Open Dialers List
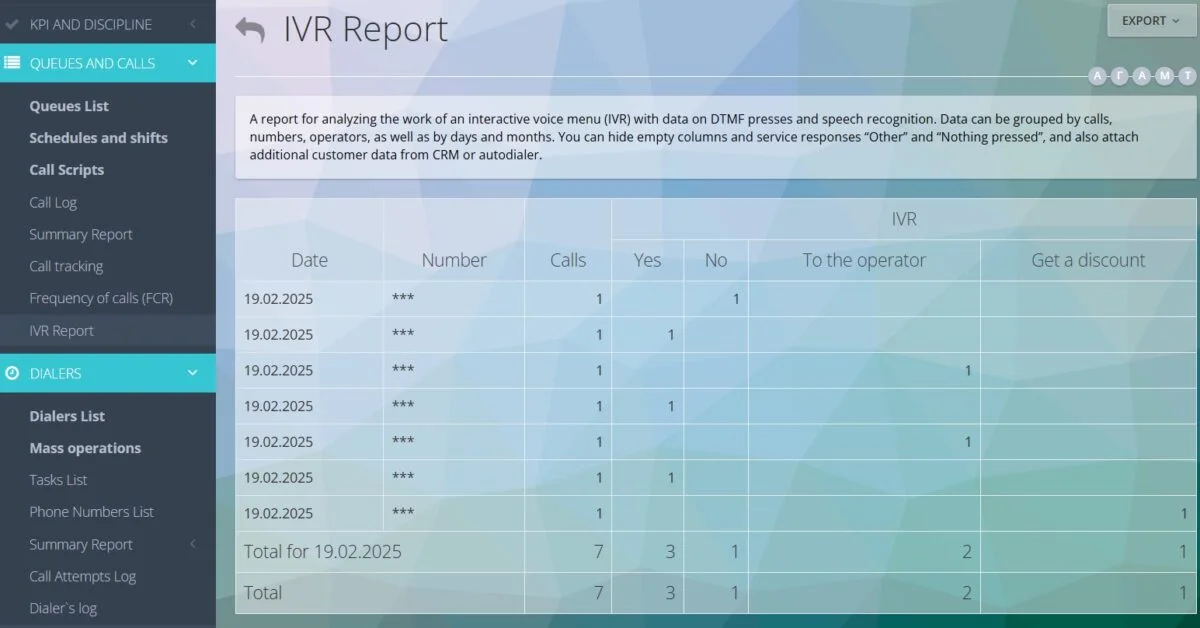 67,416
